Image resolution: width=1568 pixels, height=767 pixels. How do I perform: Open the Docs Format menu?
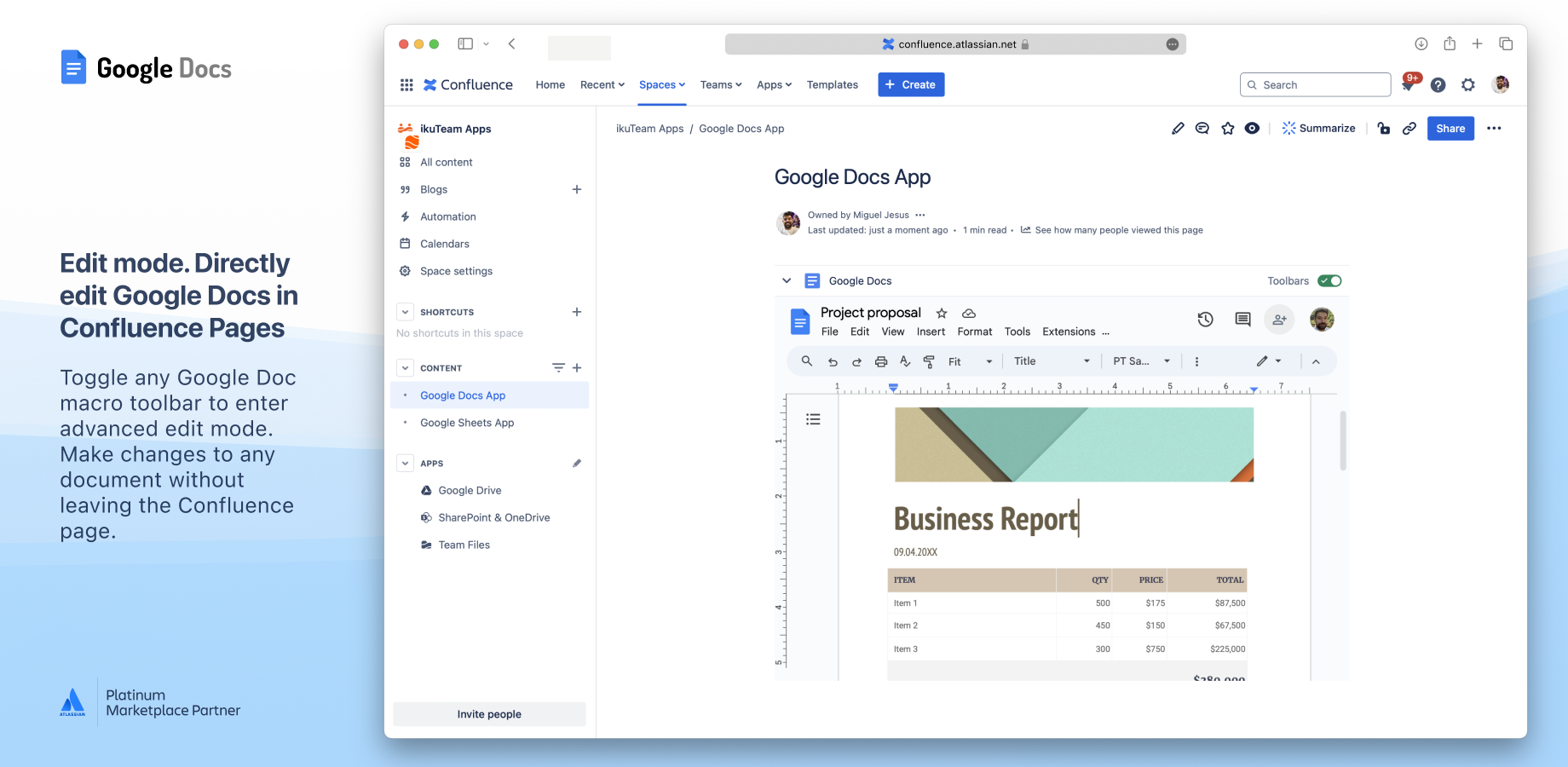tap(975, 332)
